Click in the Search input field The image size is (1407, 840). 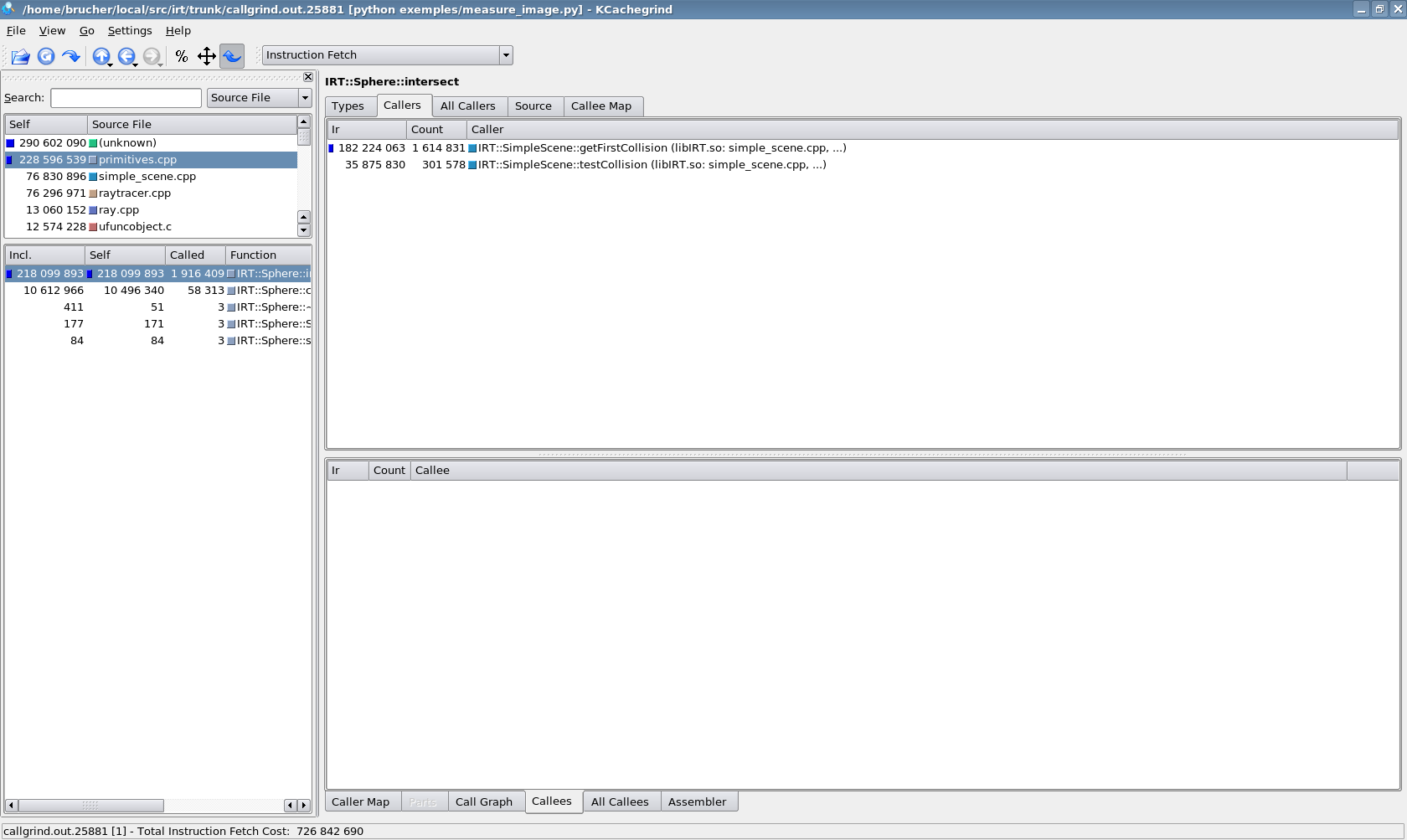click(x=126, y=98)
